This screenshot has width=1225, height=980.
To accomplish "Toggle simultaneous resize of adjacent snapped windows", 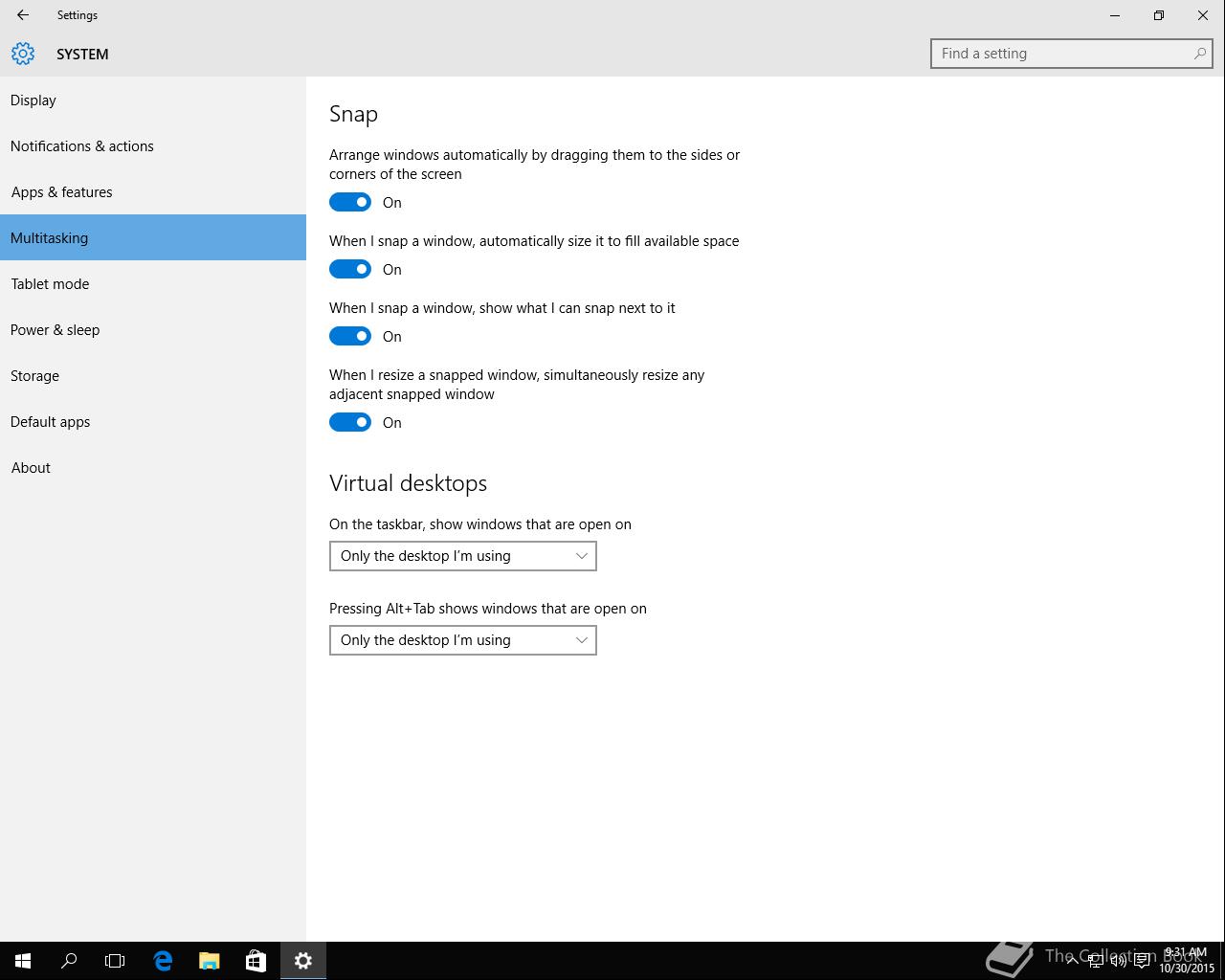I will (x=350, y=422).
